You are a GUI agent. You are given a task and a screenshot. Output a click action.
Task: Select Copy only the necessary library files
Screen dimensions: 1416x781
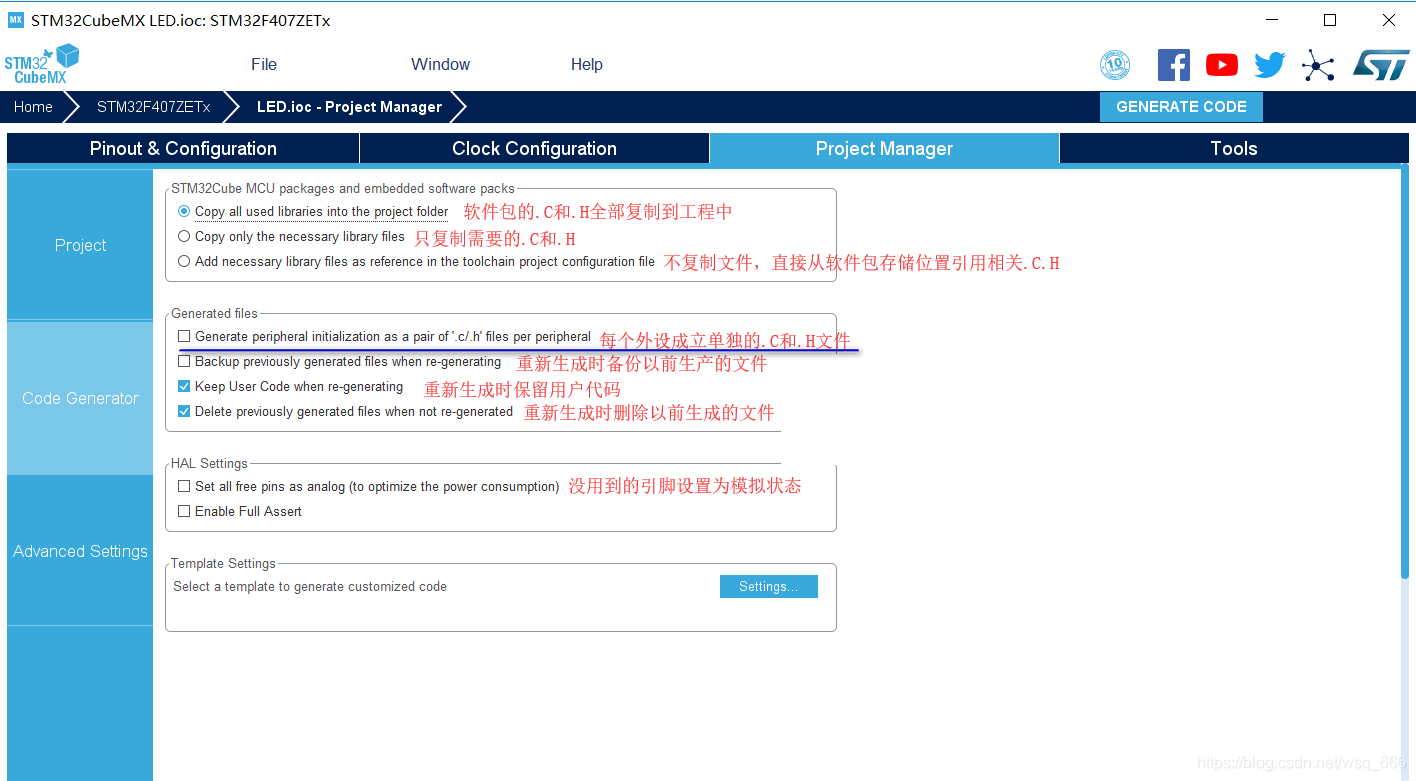184,237
